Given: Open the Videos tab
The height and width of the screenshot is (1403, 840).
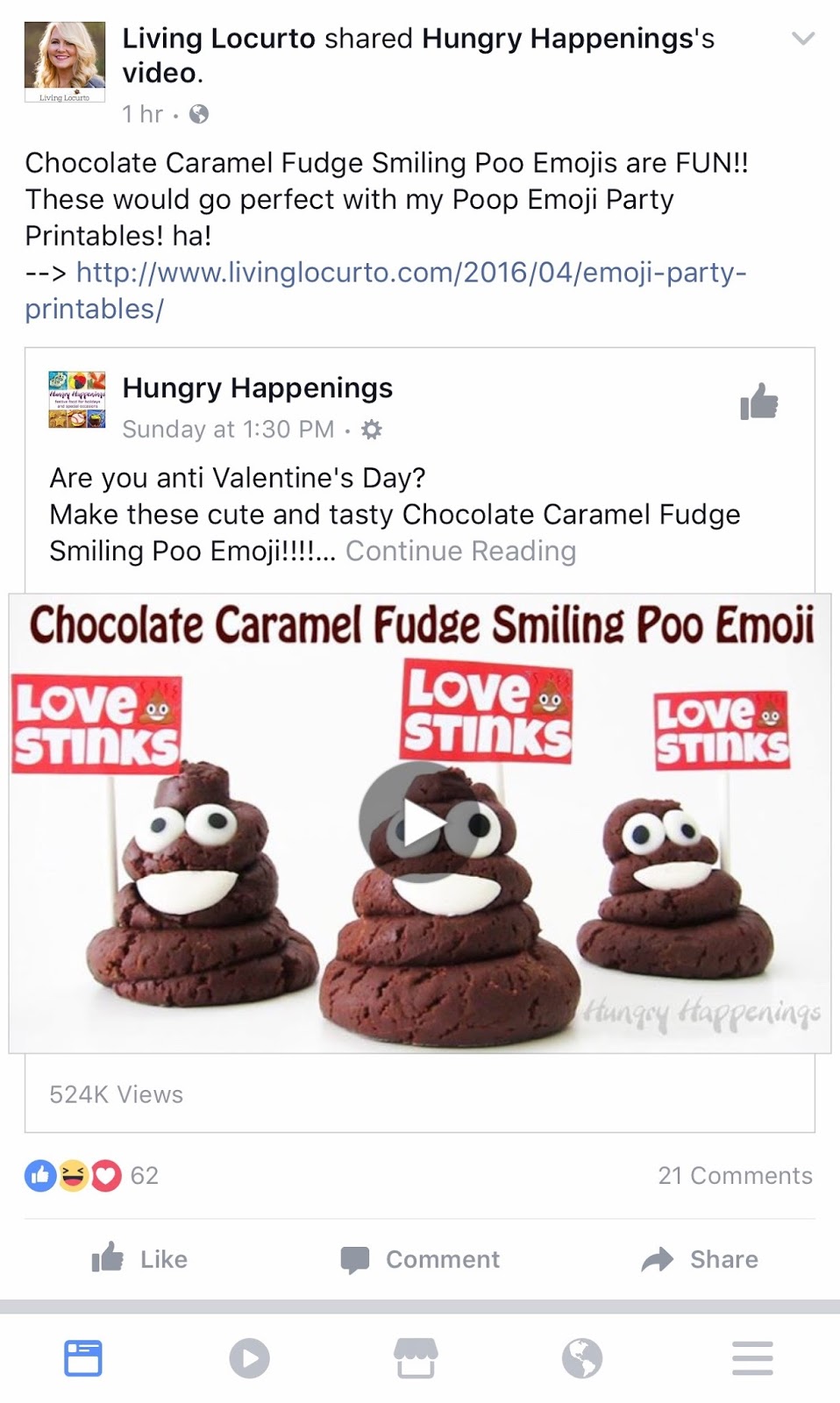Looking at the screenshot, I should pyautogui.click(x=250, y=1358).
